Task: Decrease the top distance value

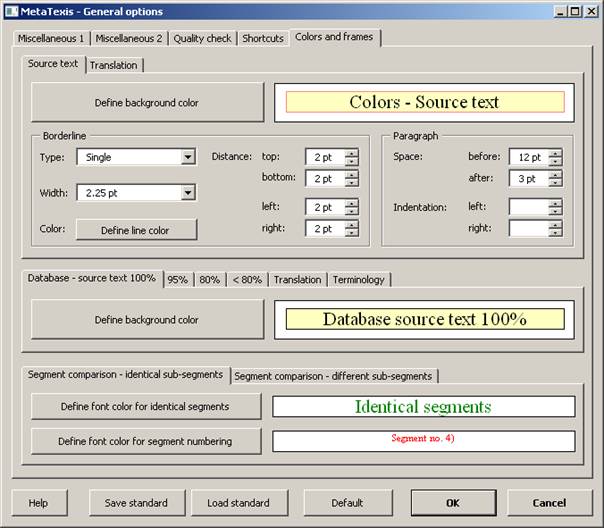Action: coord(351,161)
